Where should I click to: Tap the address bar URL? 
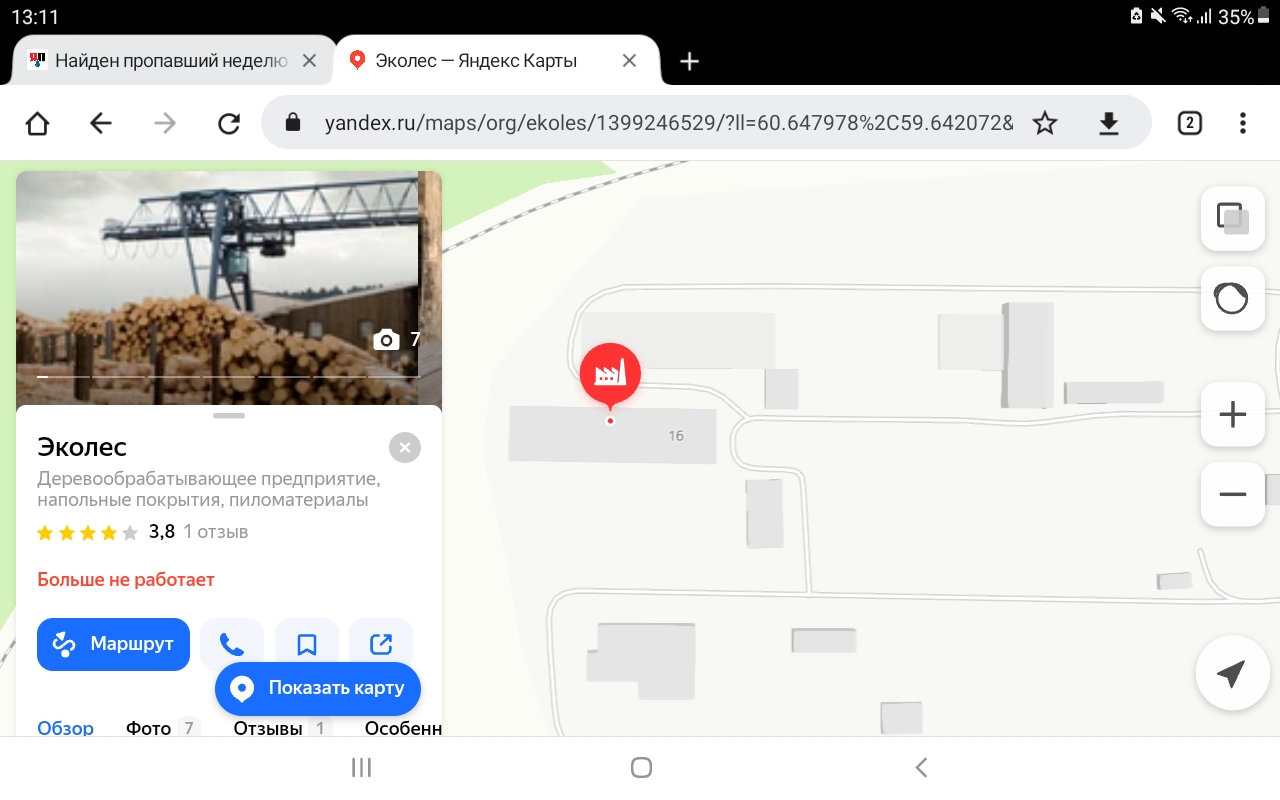coord(668,123)
